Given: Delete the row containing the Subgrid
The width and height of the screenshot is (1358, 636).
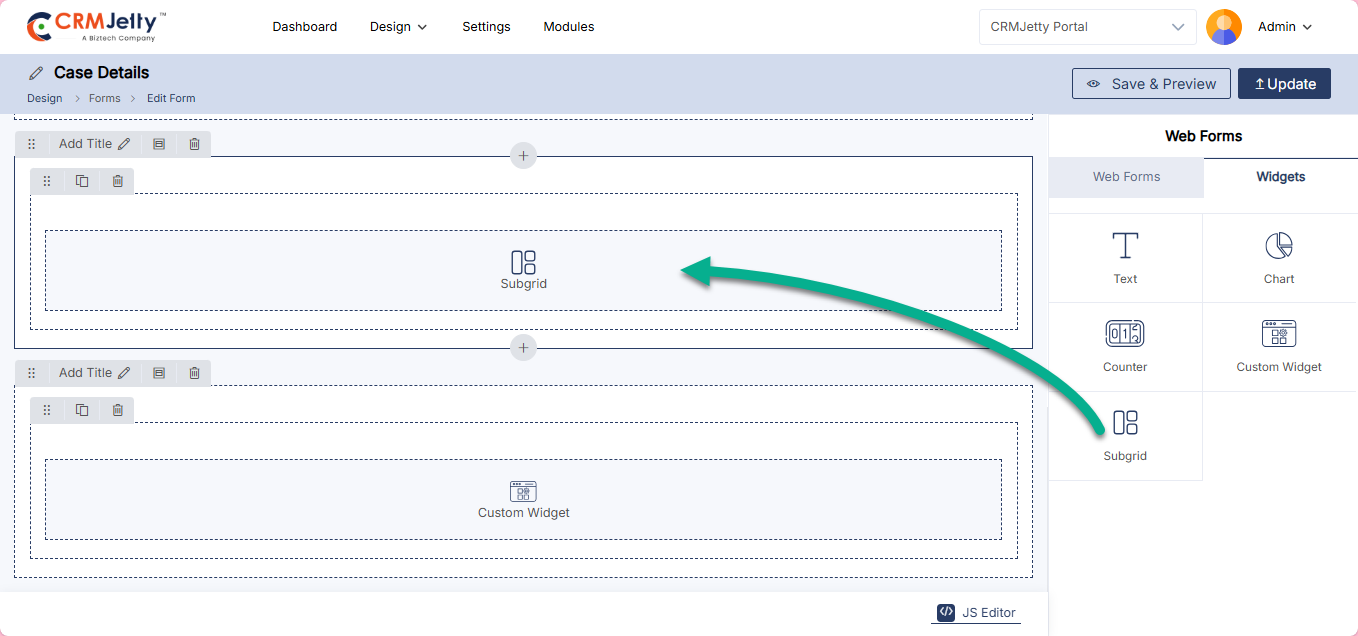Looking at the screenshot, I should 118,181.
